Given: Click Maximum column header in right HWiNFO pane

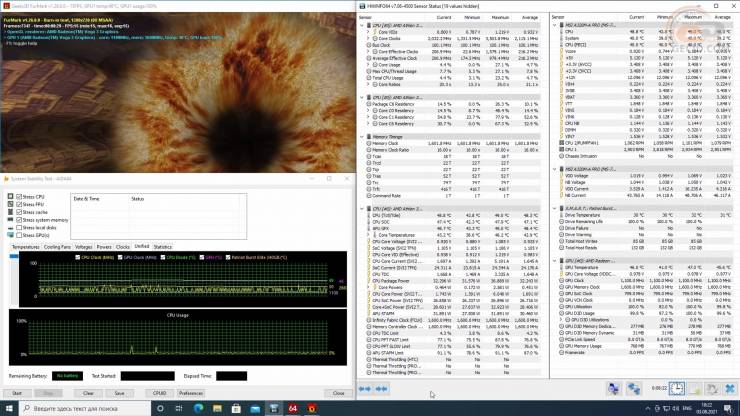Looking at the screenshot, I should 693,17.
